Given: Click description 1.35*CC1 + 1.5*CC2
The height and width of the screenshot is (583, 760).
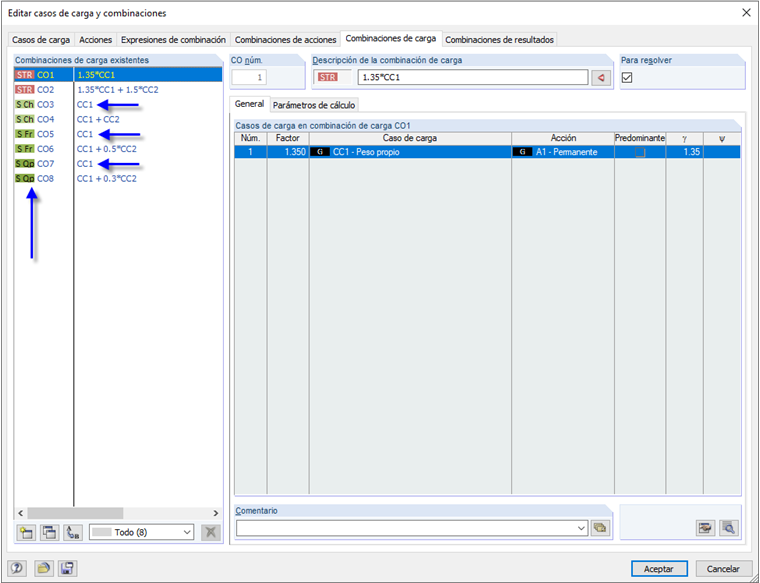Looking at the screenshot, I should point(118,90).
